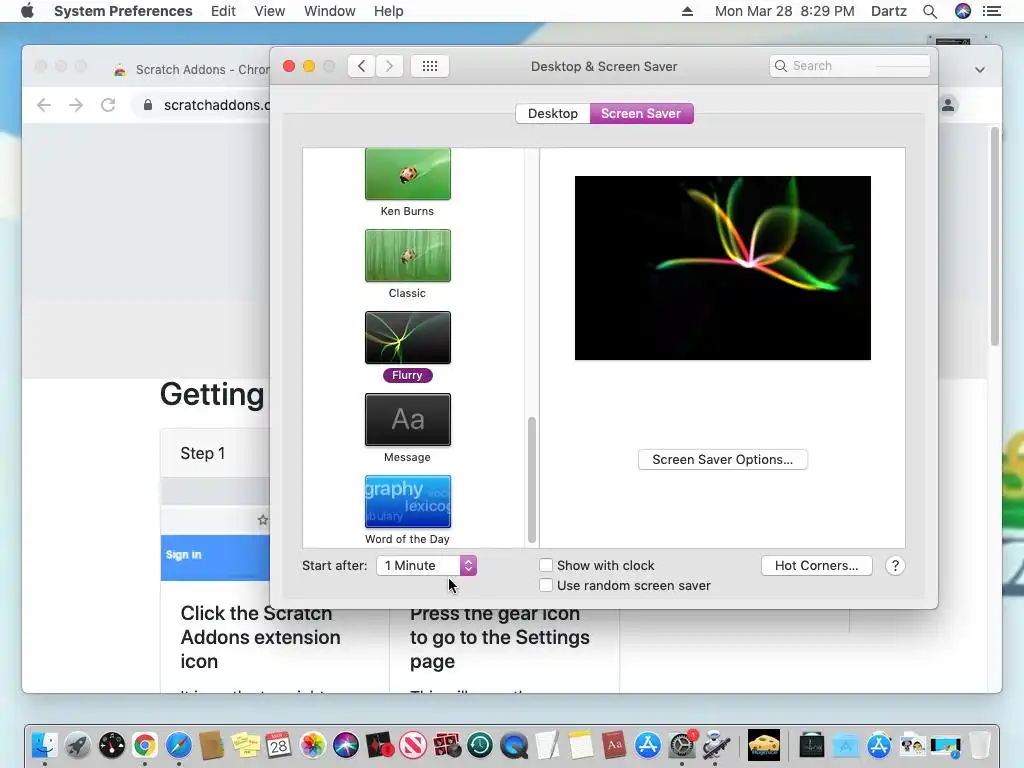Open Time Machine in the Dock

480,744
